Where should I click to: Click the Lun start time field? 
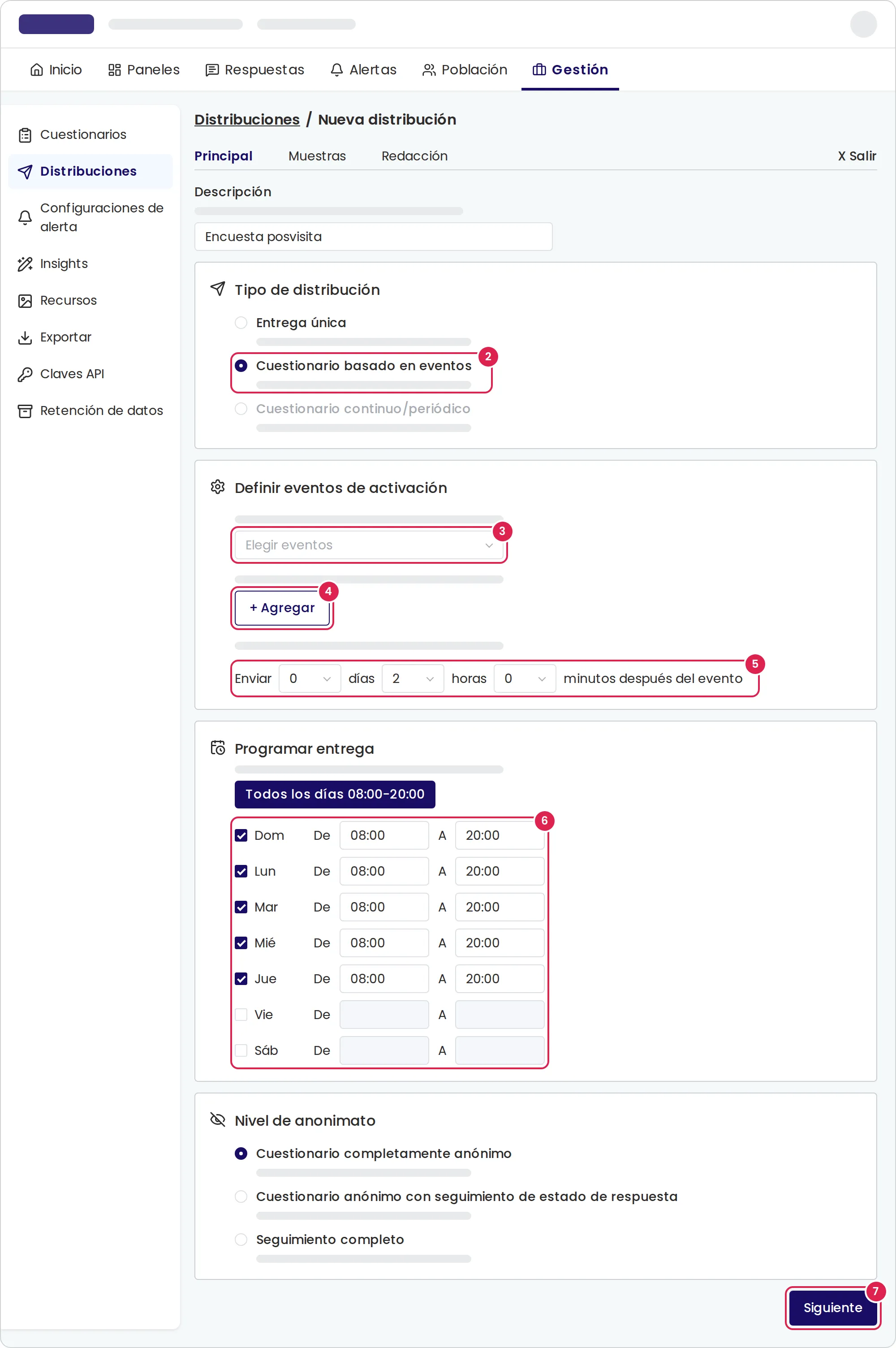coord(384,872)
